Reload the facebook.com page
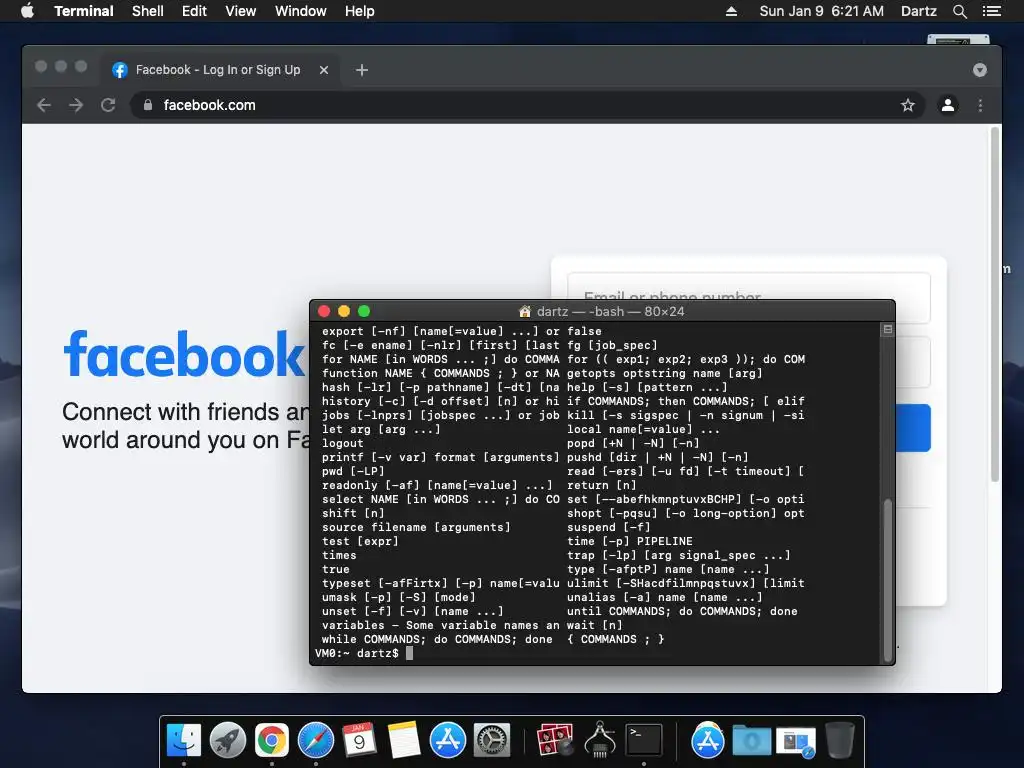This screenshot has width=1024, height=768. [x=108, y=105]
